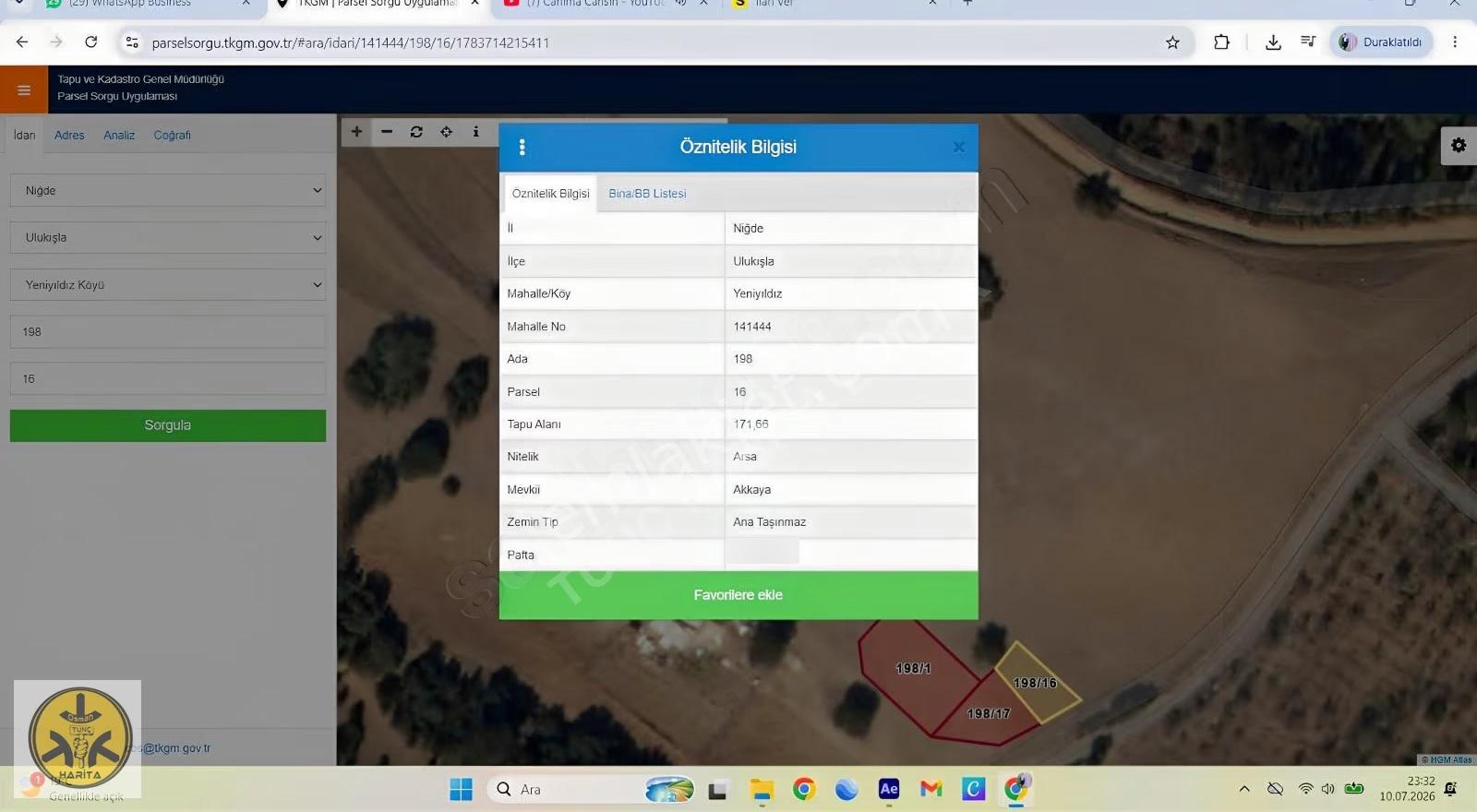This screenshot has width=1477, height=812.
Task: Open the Chrome three-dot menu
Action: click(1455, 42)
